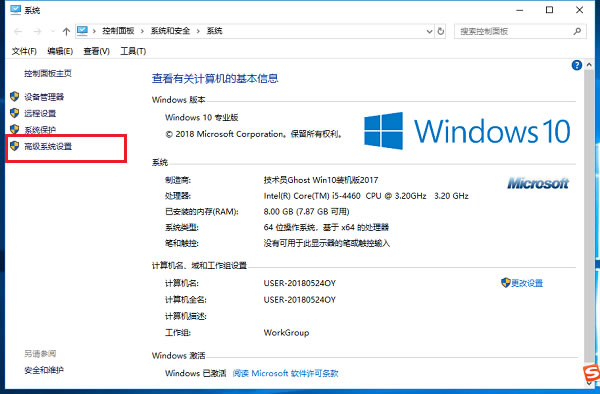Expand chevron after 系统和安全 breadcrumb

click(x=198, y=31)
